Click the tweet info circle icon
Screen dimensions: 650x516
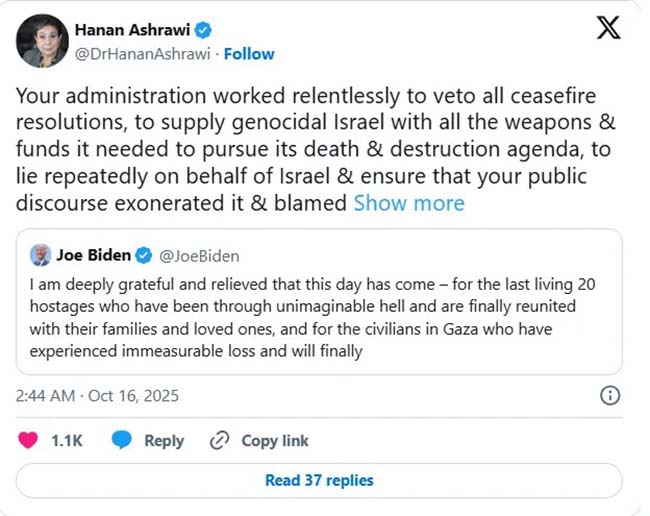(x=609, y=396)
